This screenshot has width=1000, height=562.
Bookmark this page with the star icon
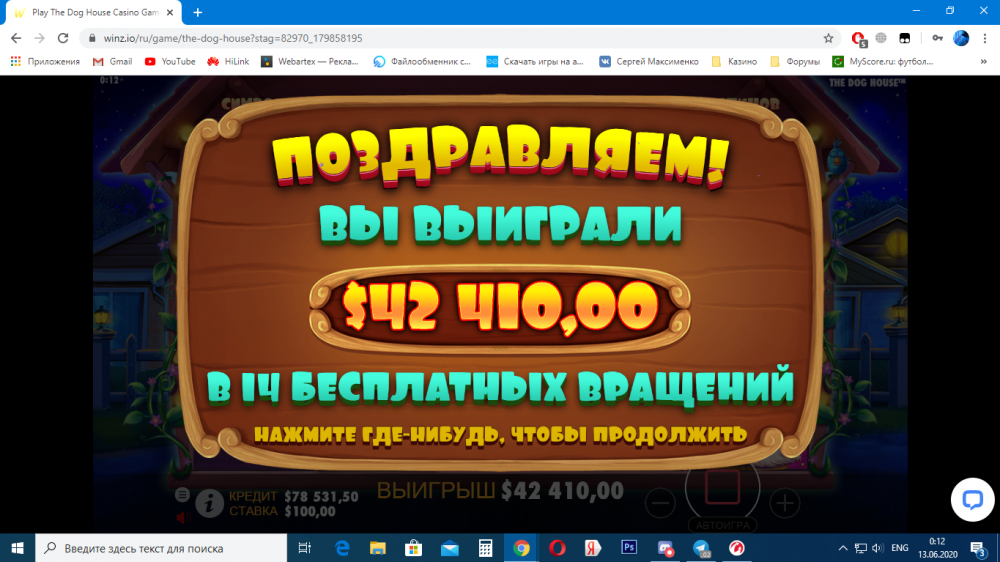click(828, 38)
